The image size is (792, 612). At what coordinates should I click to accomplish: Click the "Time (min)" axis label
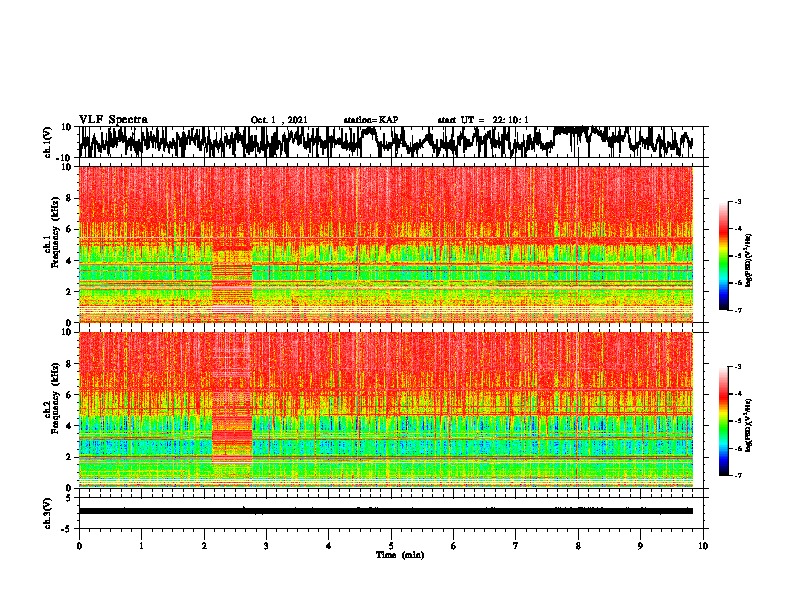pos(400,555)
